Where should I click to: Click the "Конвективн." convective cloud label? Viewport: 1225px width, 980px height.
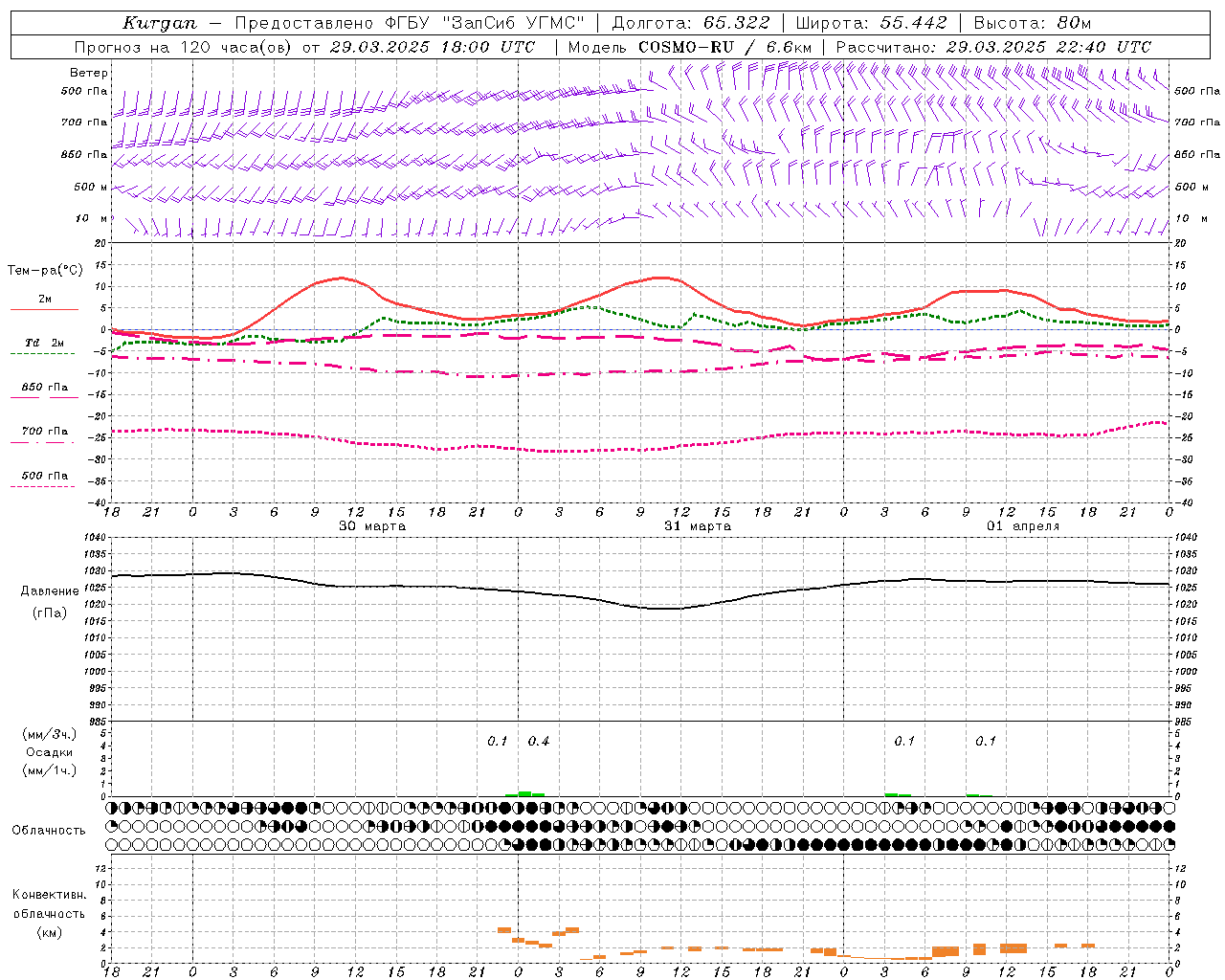click(x=49, y=895)
